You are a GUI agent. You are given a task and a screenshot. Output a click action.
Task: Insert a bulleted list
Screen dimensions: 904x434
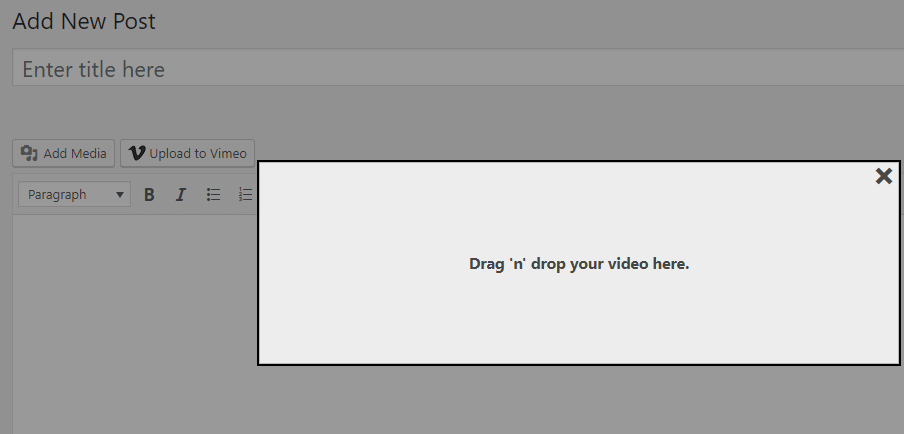click(x=213, y=195)
